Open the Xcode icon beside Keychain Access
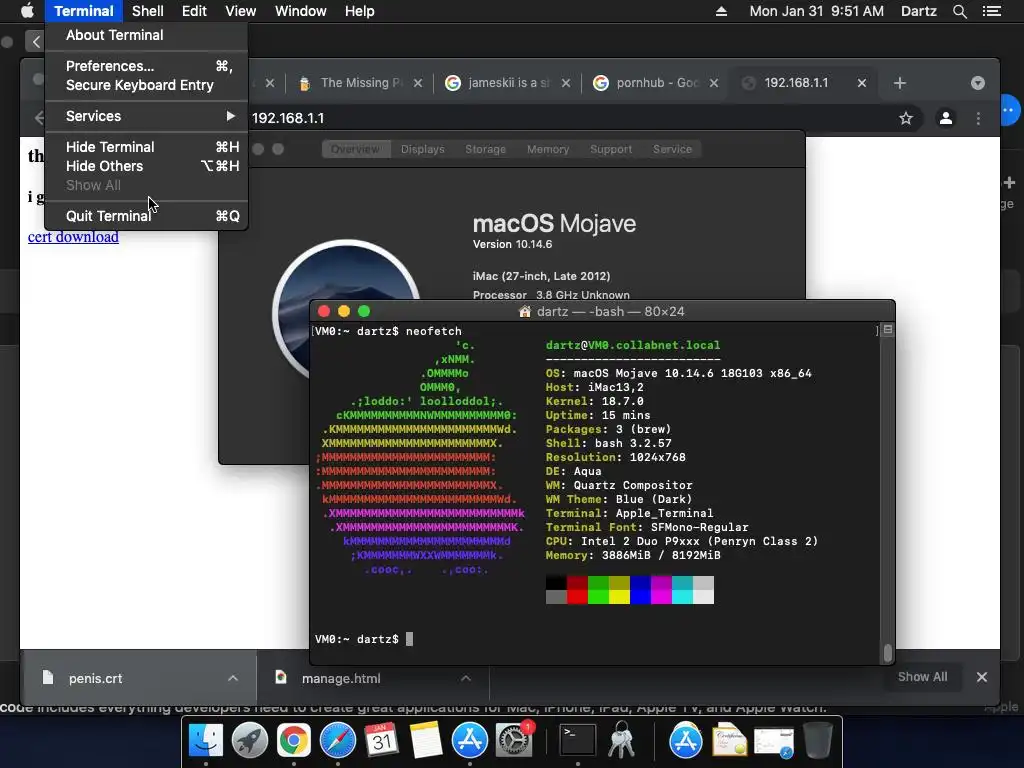The width and height of the screenshot is (1024, 768). 685,740
